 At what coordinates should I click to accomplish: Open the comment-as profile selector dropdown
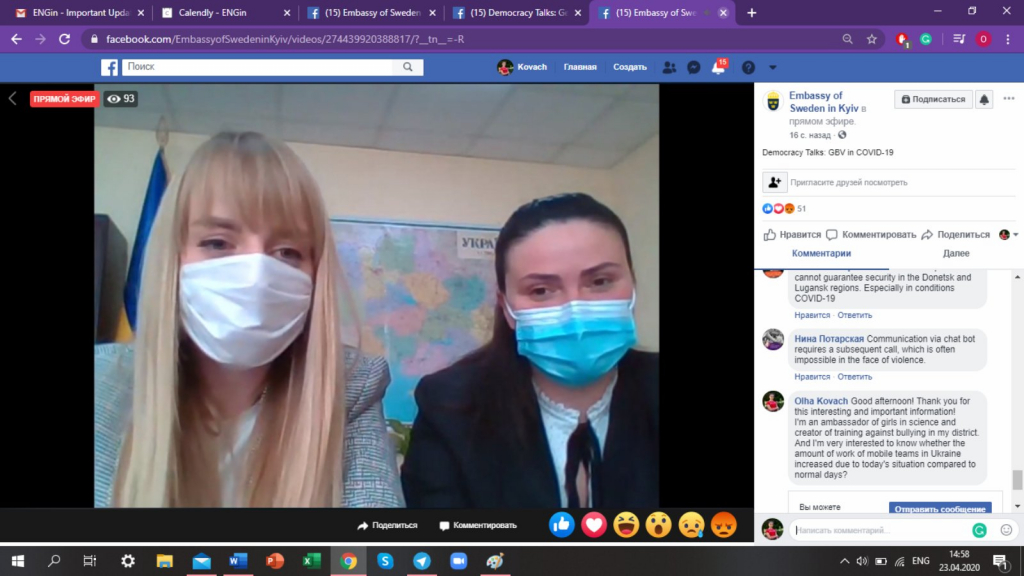1008,234
